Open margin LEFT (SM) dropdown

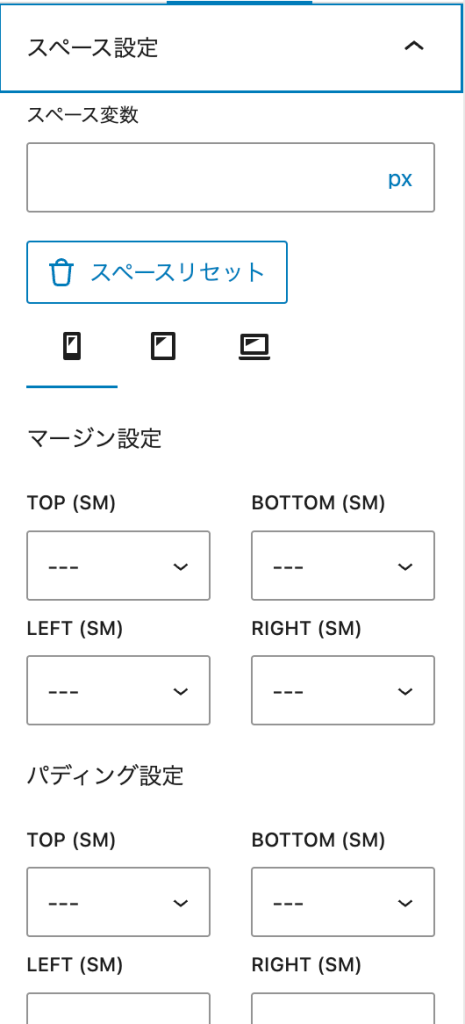click(x=118, y=690)
